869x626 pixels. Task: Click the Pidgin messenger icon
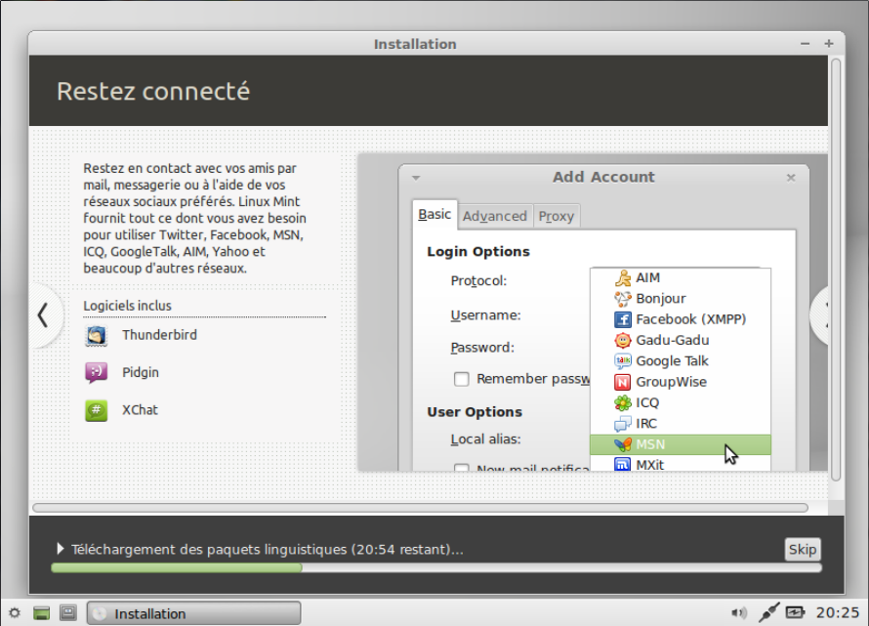(x=96, y=373)
